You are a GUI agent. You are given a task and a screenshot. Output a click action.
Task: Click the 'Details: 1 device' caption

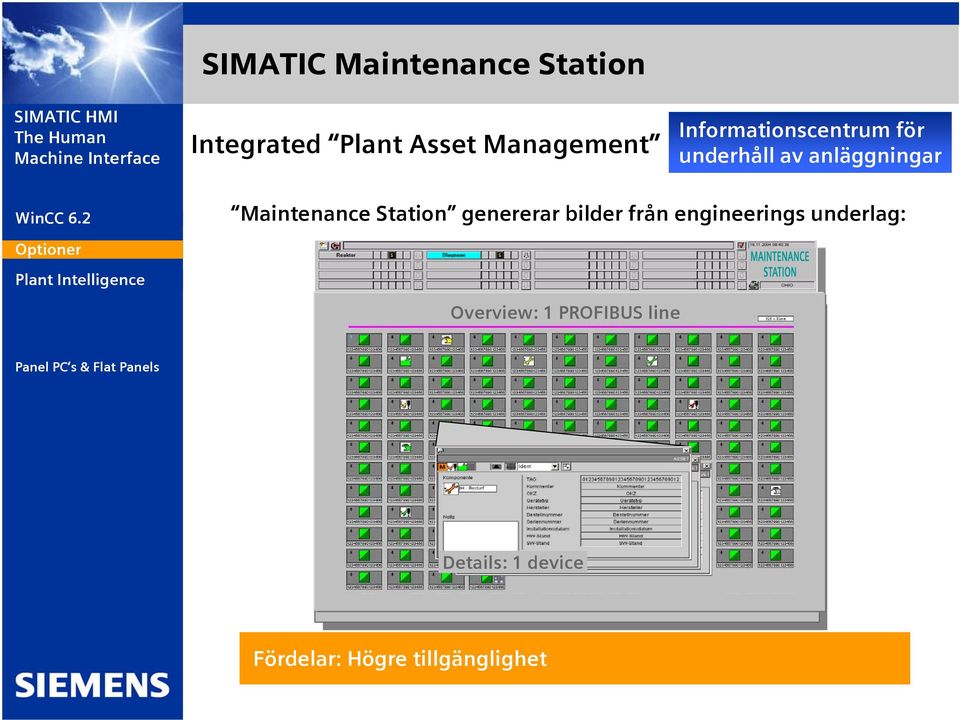point(513,562)
